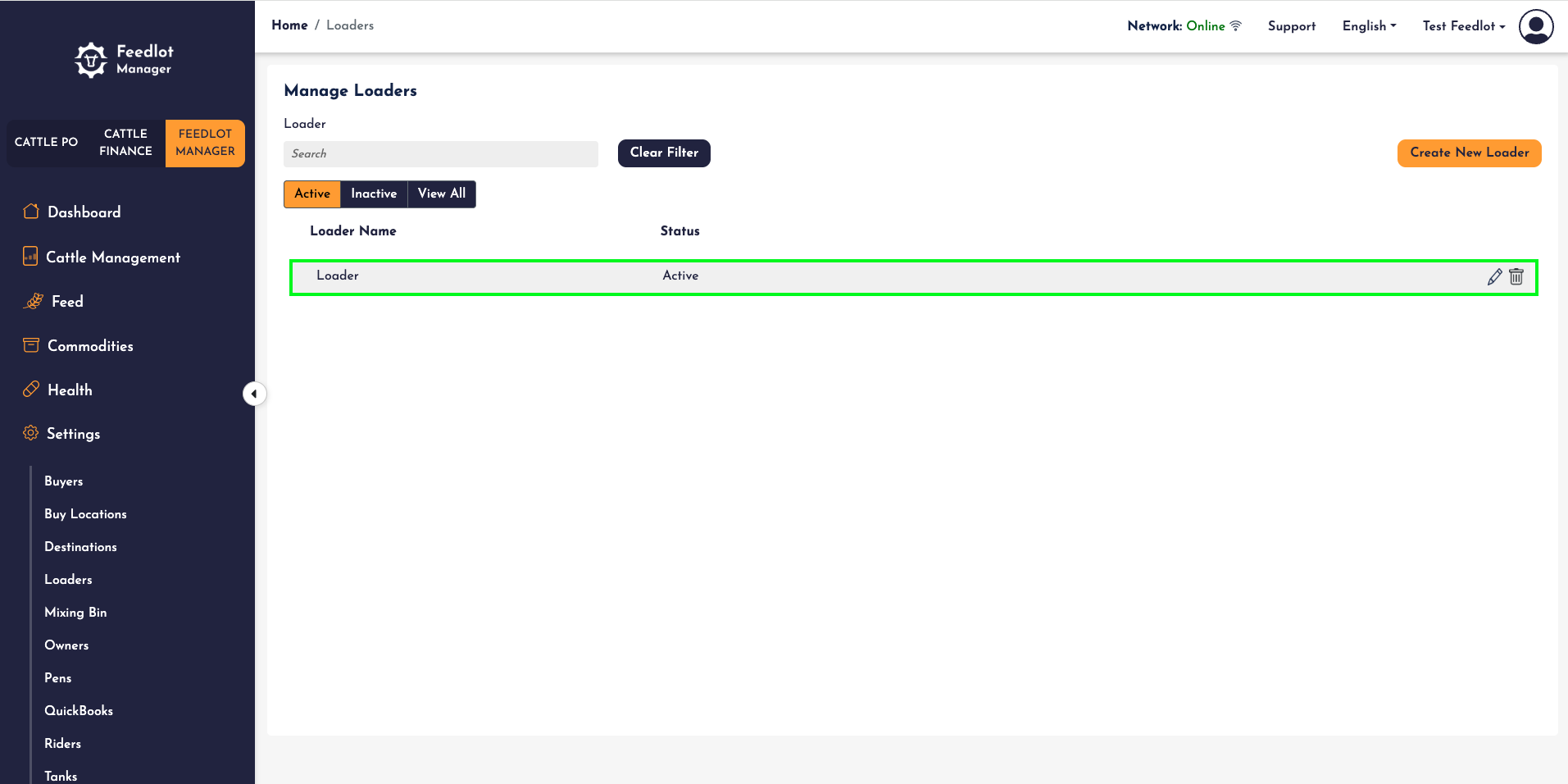Open Destinations settings page
The image size is (1568, 784).
click(x=80, y=547)
